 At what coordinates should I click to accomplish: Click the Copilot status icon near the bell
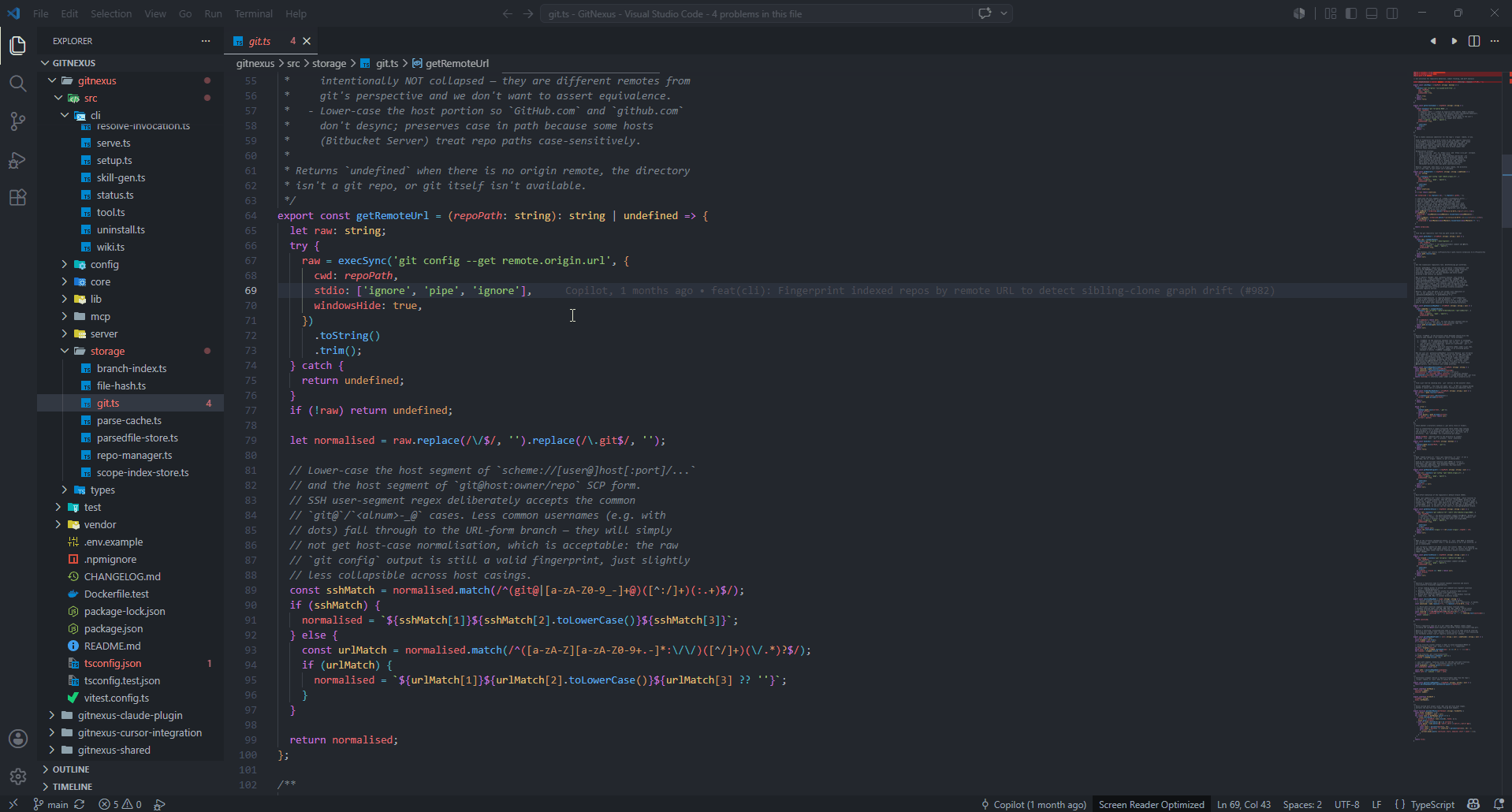tap(1473, 804)
